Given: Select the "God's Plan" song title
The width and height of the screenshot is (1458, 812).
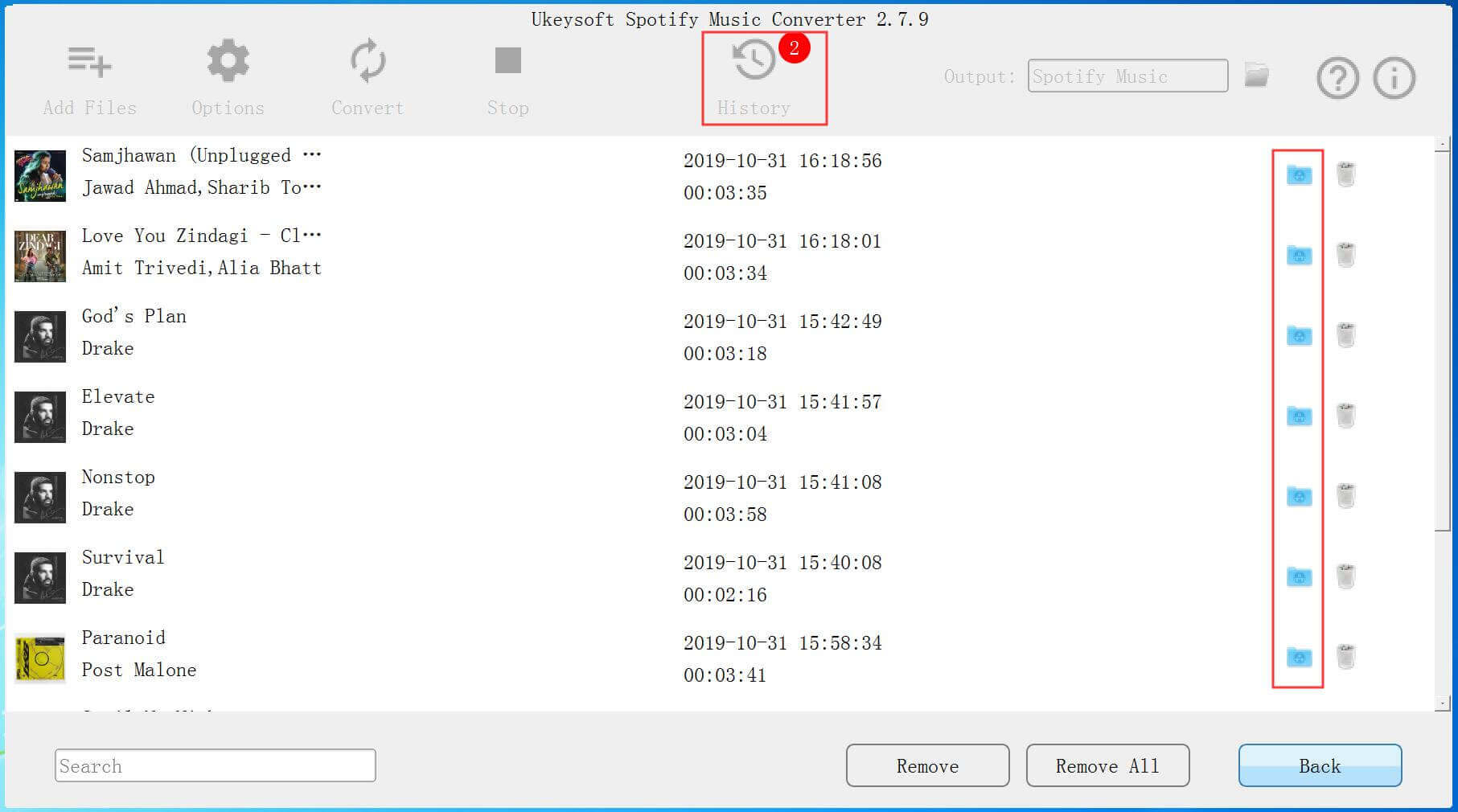Looking at the screenshot, I should [134, 316].
